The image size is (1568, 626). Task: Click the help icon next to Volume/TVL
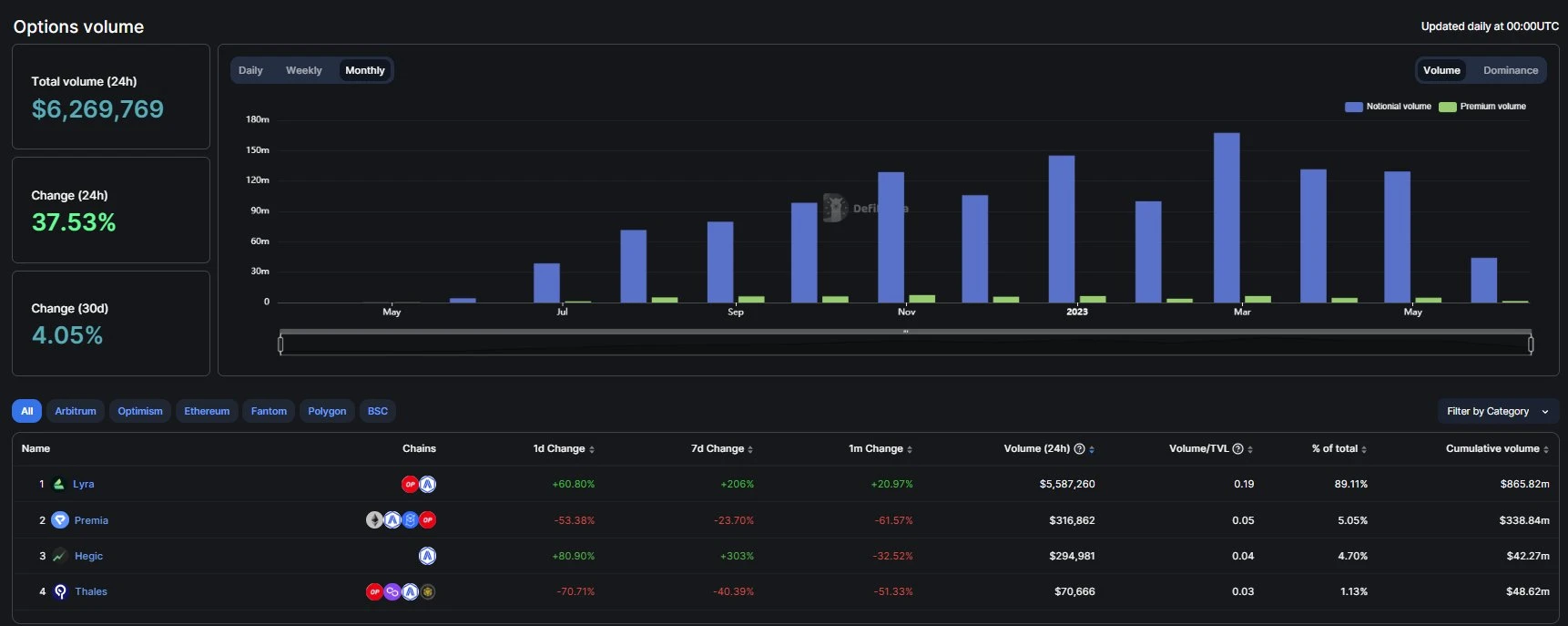[x=1237, y=449]
